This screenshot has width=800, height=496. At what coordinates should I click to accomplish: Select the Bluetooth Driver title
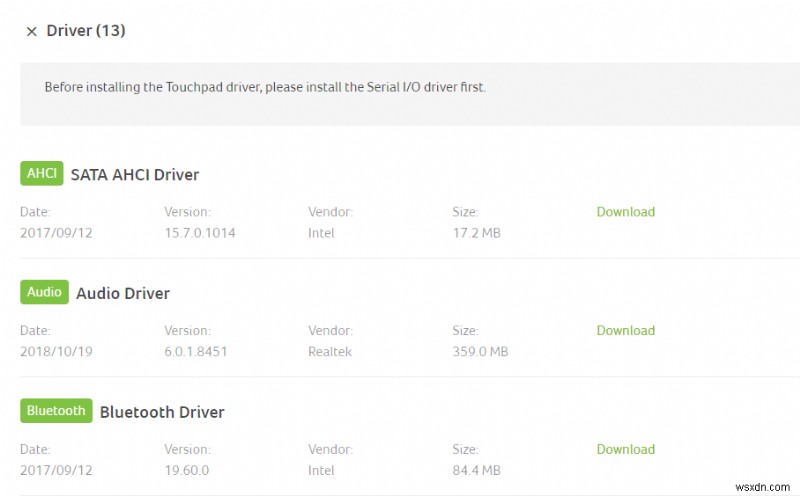coord(162,412)
